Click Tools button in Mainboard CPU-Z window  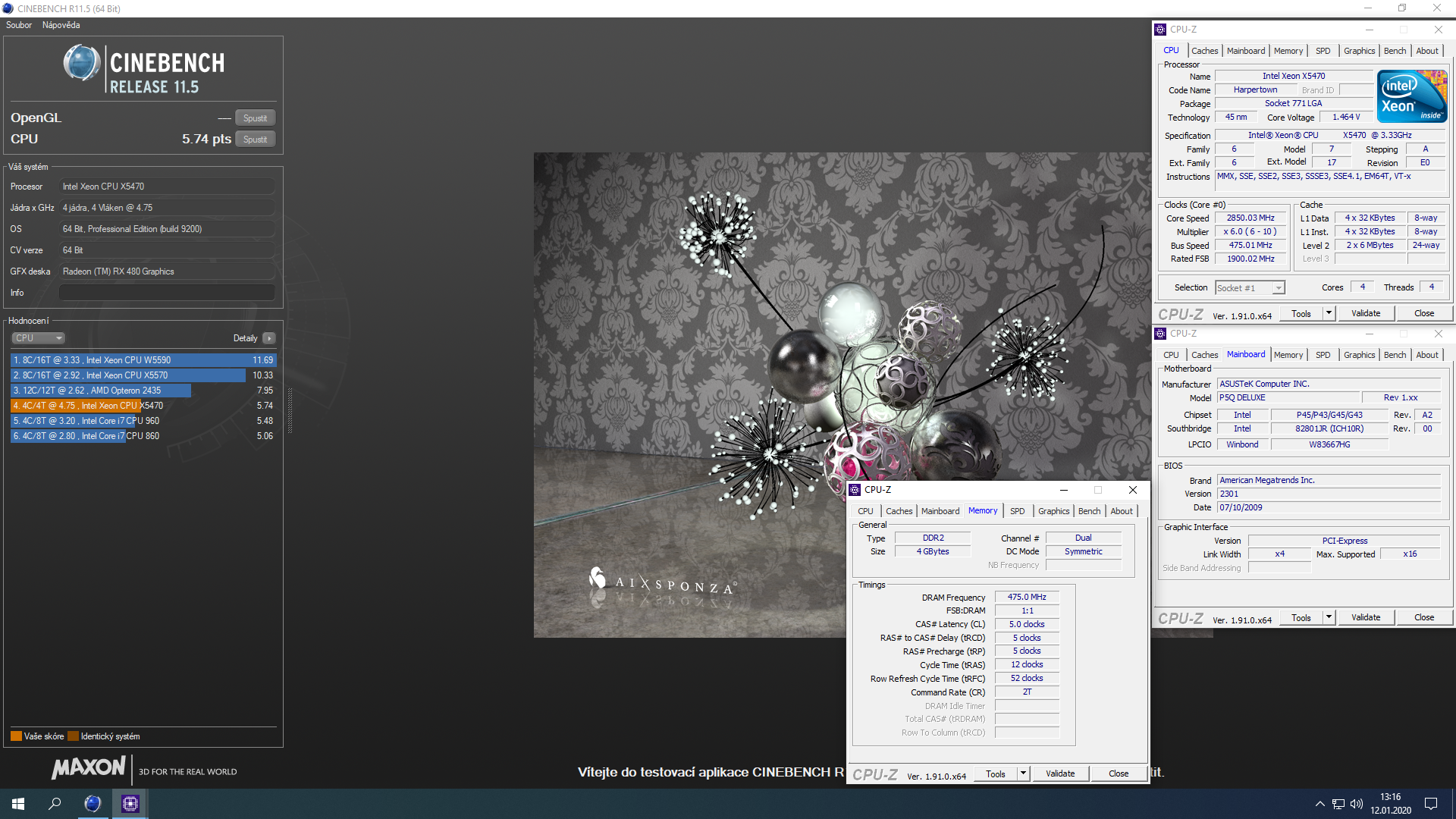[x=1301, y=618]
